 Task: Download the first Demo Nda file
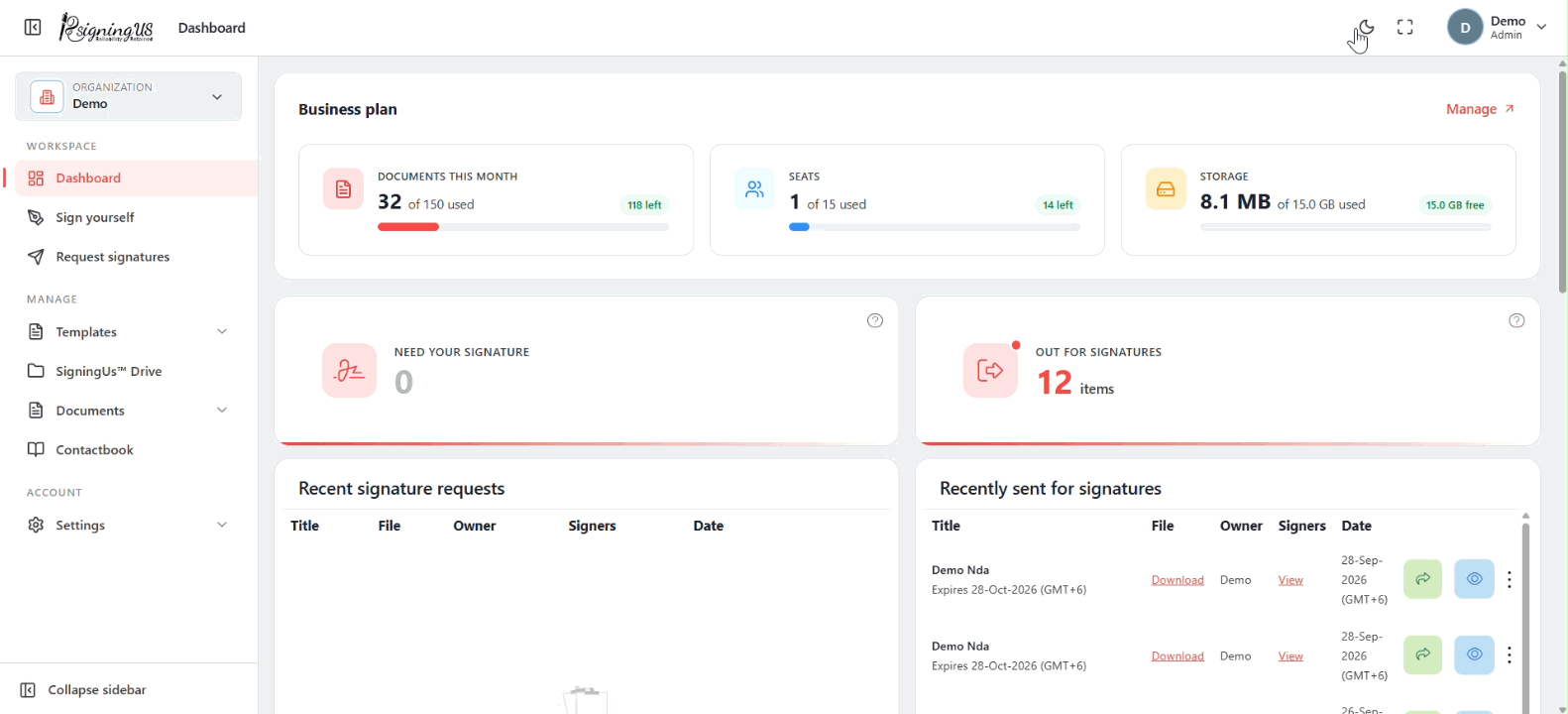tap(1177, 580)
